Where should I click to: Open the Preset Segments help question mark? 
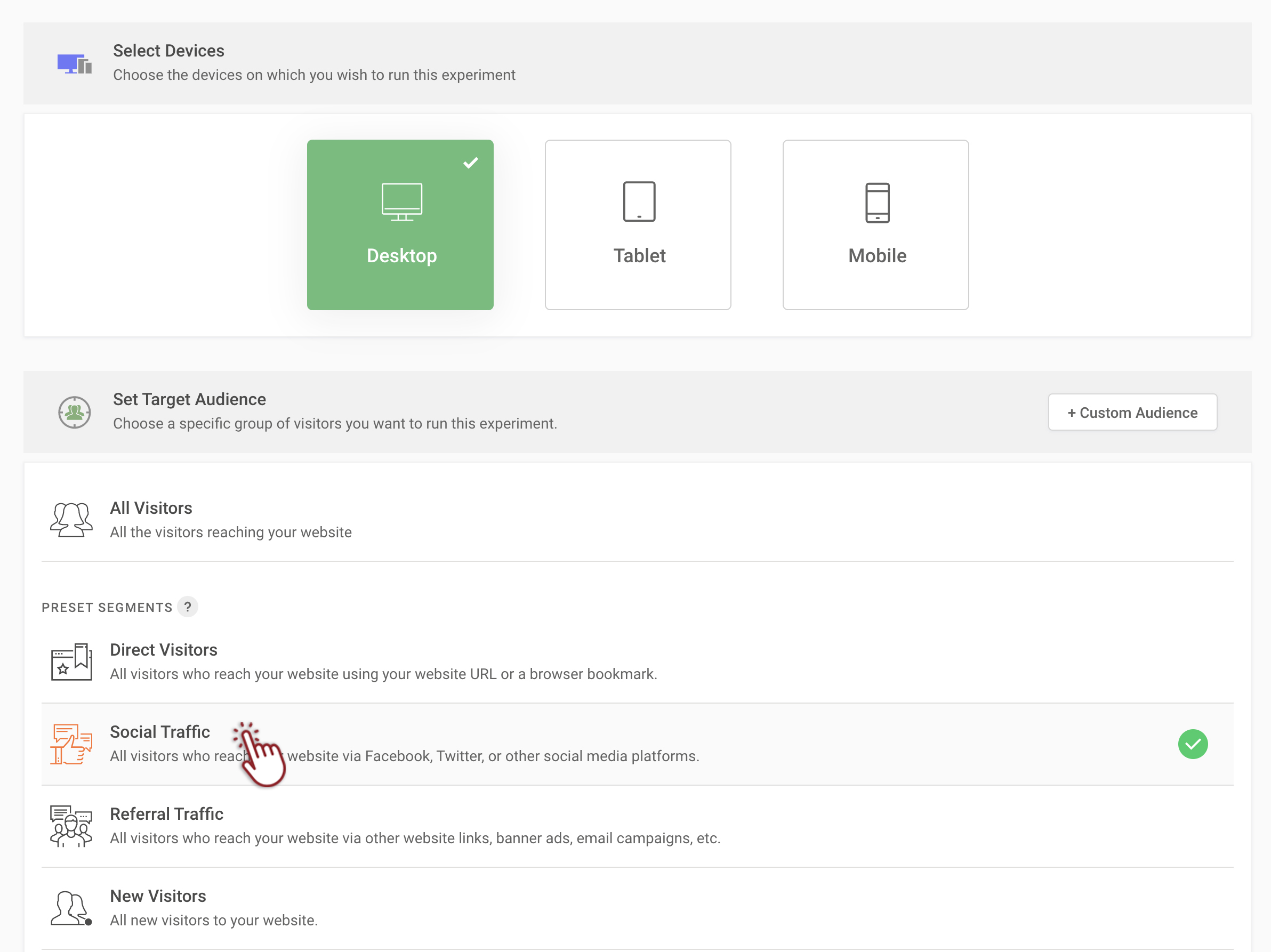click(187, 607)
